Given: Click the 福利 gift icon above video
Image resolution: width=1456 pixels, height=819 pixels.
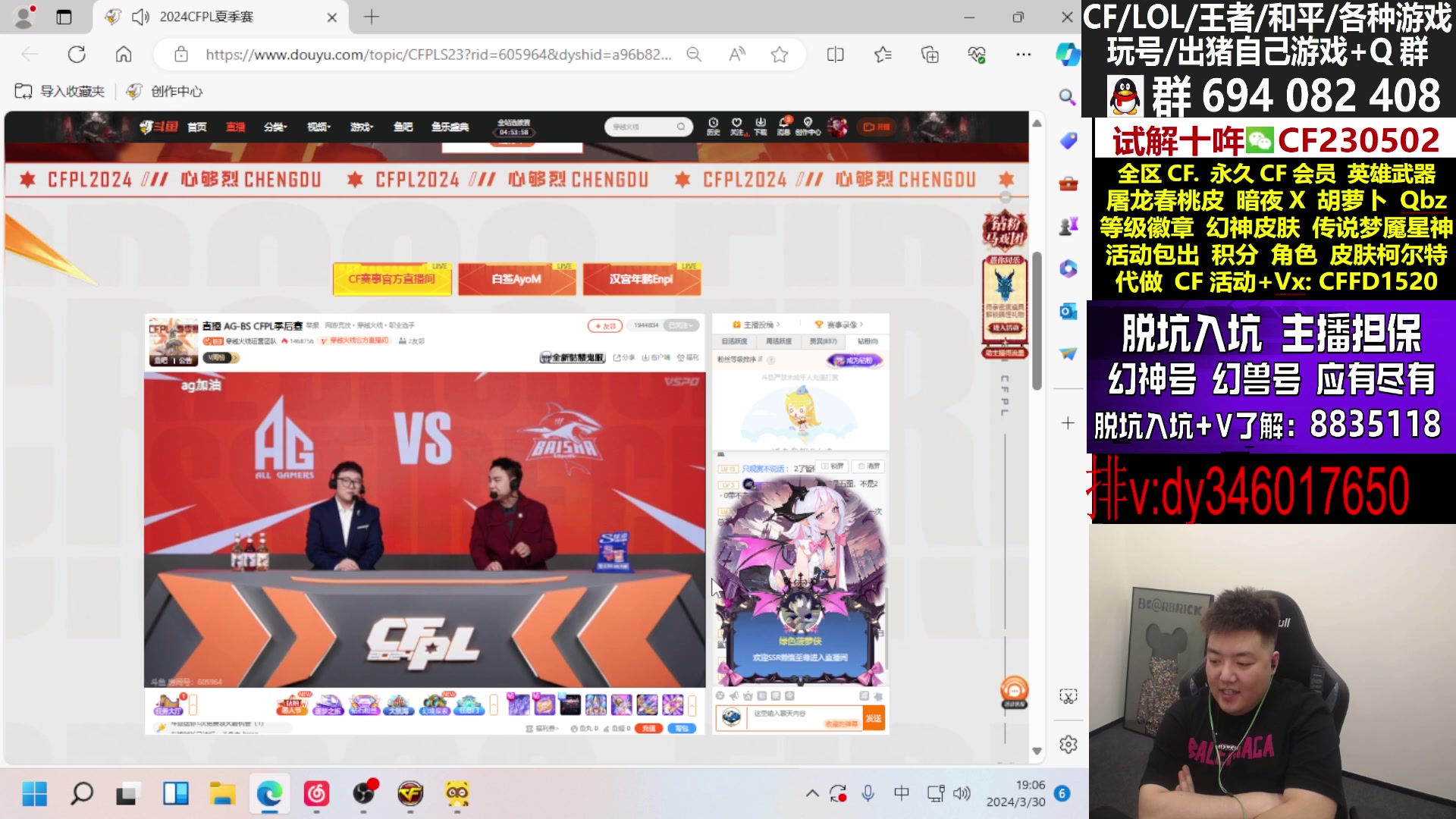Looking at the screenshot, I should click(688, 357).
